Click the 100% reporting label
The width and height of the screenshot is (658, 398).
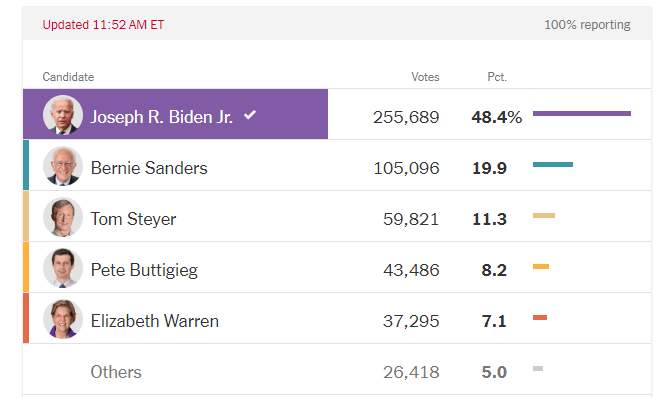[587, 25]
